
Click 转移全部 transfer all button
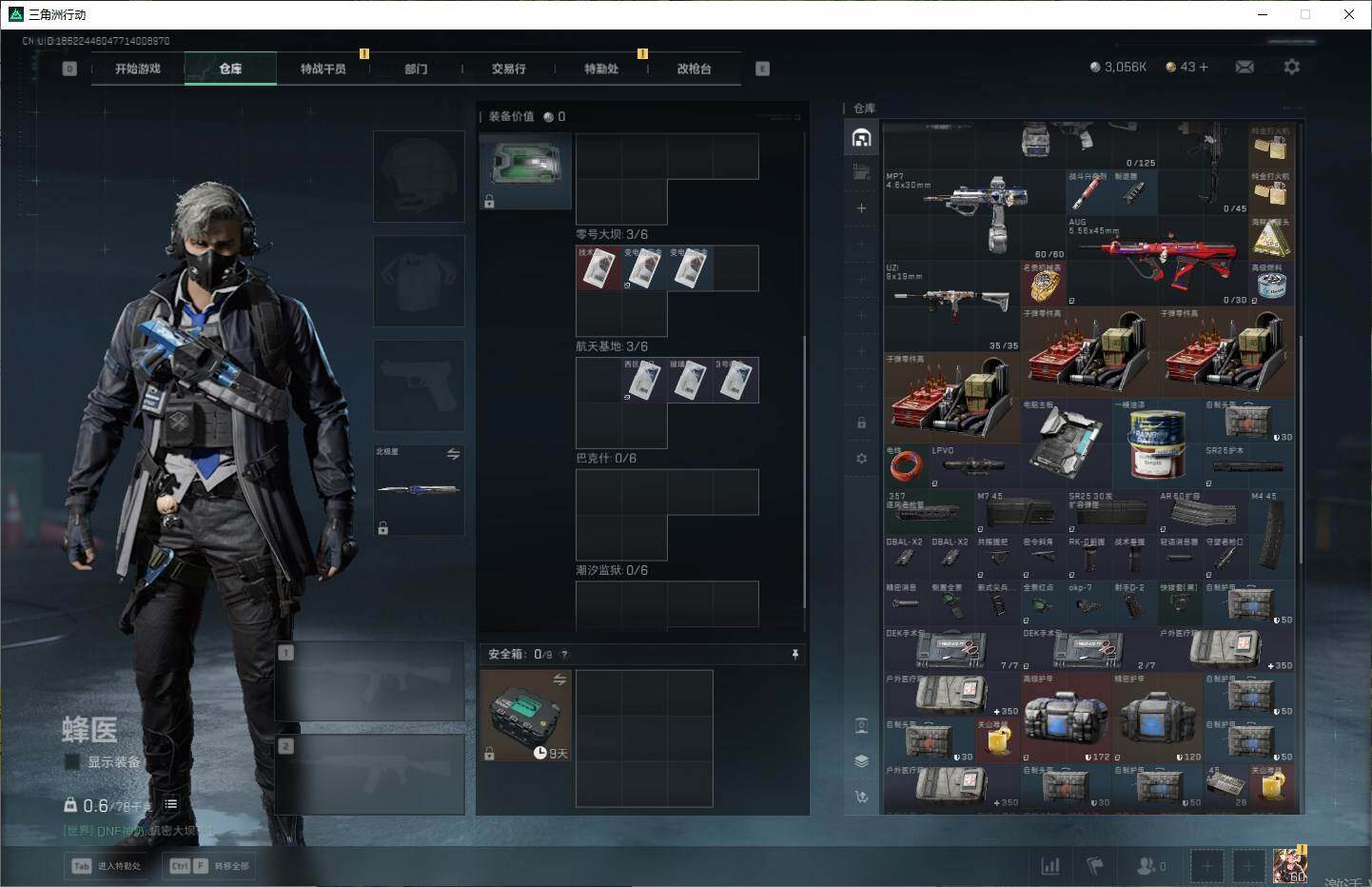tap(209, 866)
